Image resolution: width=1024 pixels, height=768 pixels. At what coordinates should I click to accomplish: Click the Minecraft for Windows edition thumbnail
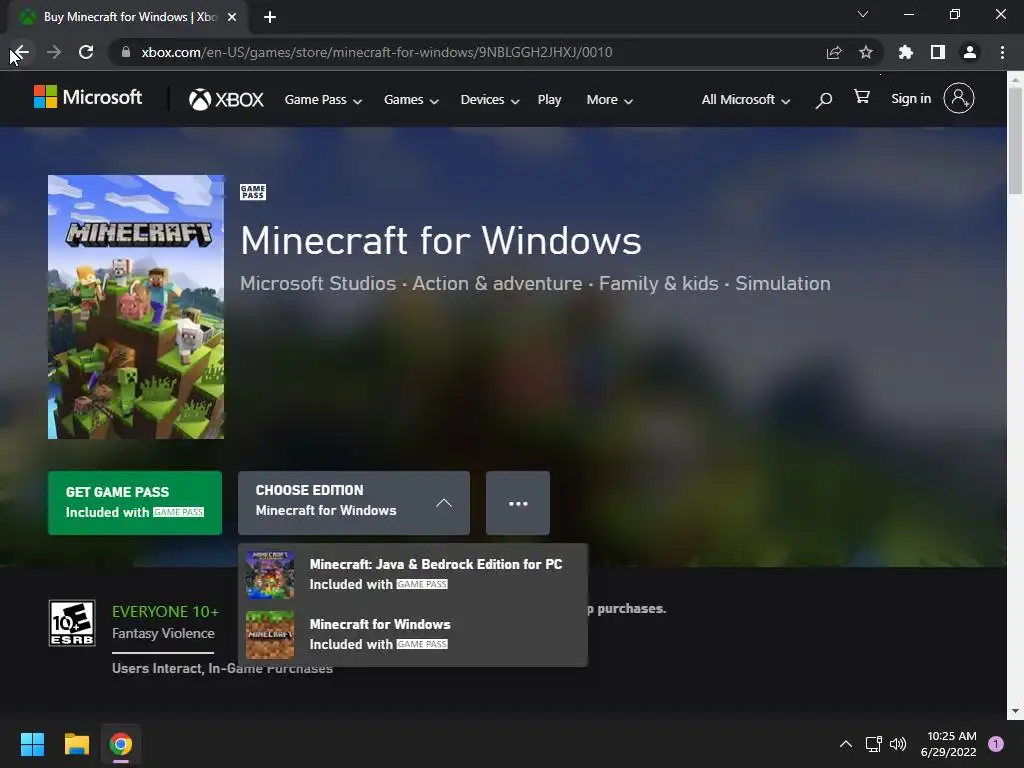(270, 635)
